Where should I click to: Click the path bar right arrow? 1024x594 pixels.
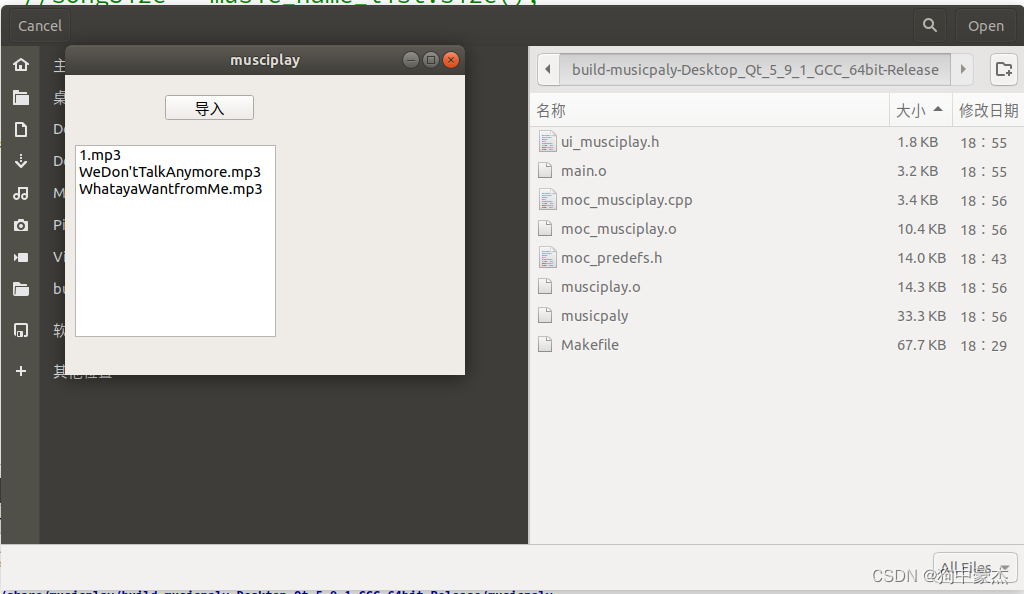(x=963, y=69)
